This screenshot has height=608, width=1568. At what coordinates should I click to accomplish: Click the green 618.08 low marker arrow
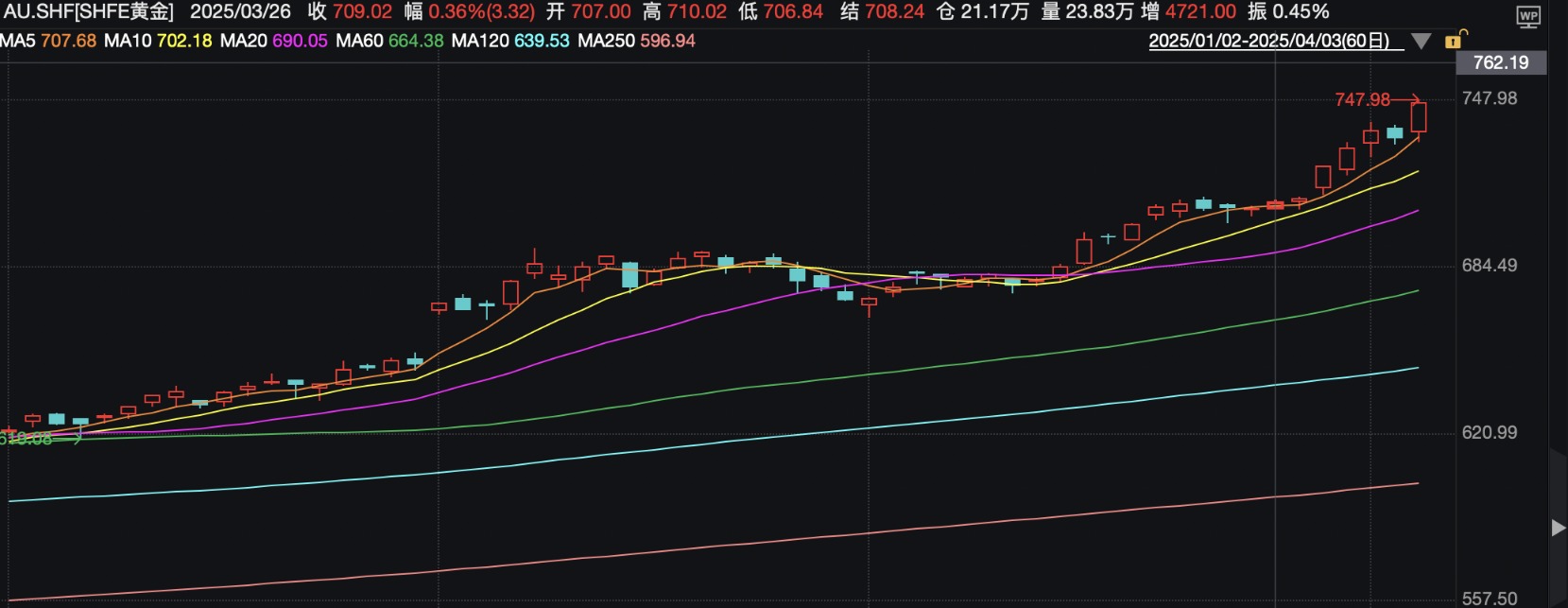tap(41, 439)
